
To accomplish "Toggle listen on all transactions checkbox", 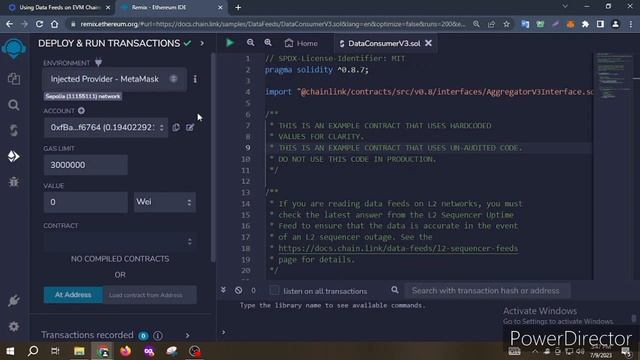I will (274, 290).
